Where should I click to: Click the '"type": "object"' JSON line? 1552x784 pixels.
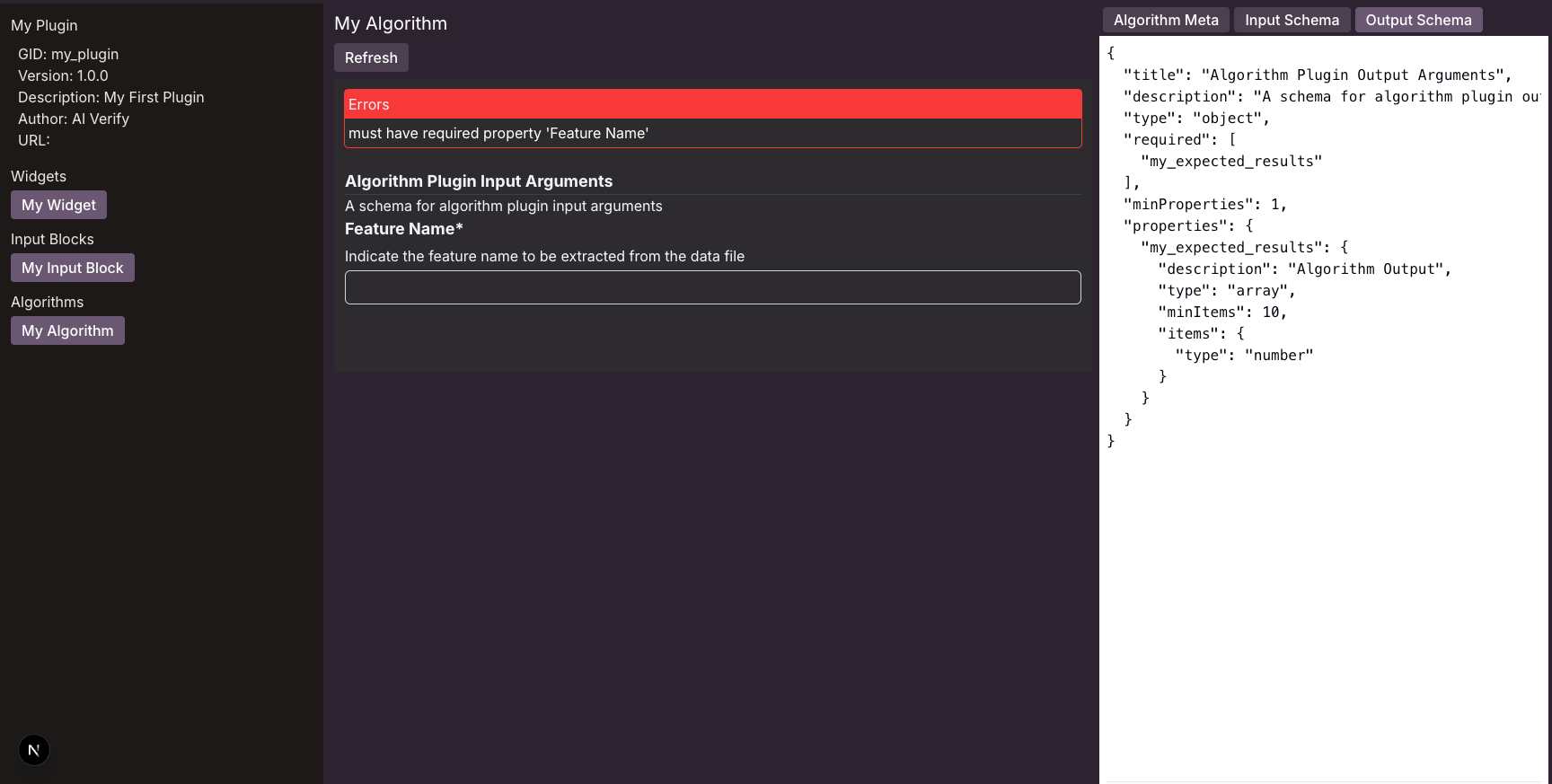click(1197, 118)
